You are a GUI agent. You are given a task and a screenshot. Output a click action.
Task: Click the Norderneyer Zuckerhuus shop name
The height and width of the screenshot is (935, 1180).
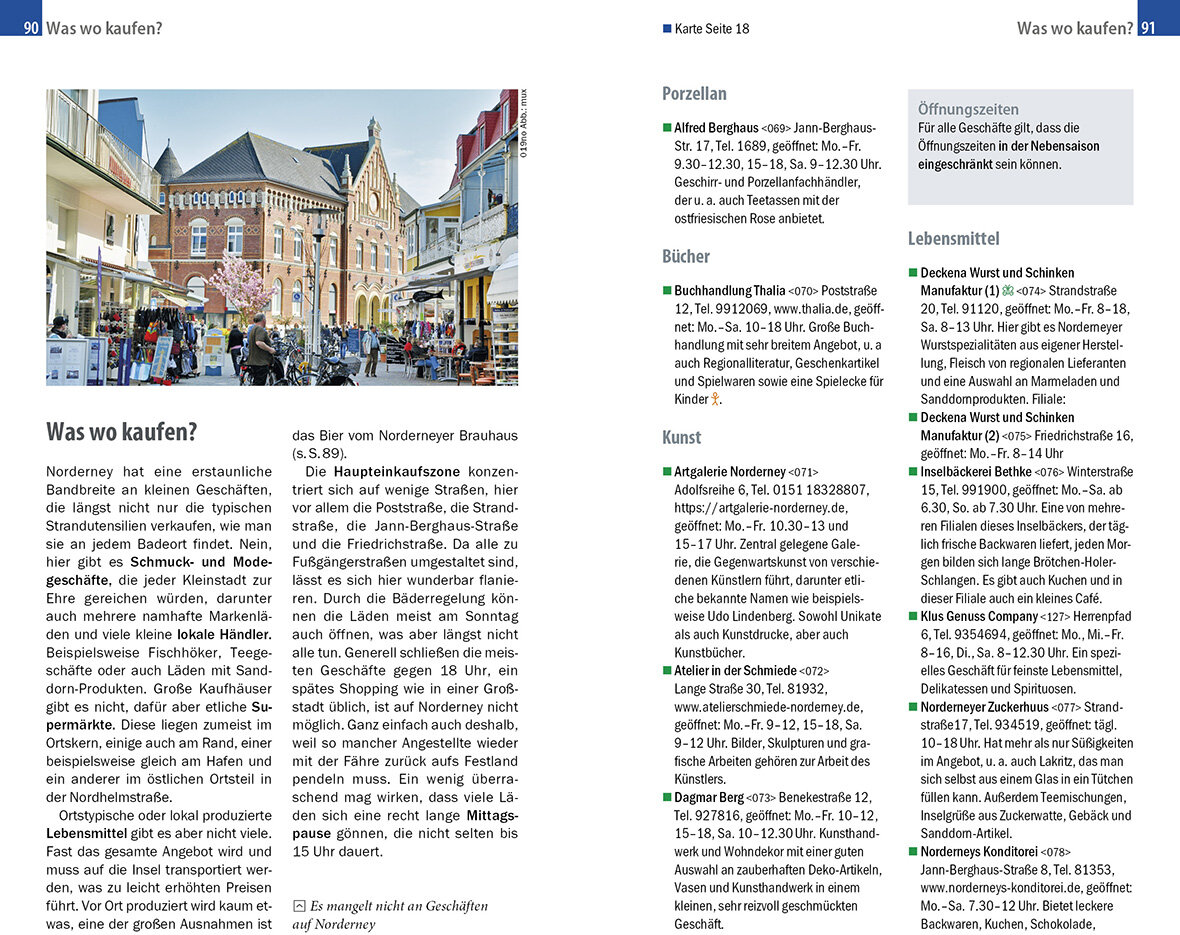tap(984, 708)
